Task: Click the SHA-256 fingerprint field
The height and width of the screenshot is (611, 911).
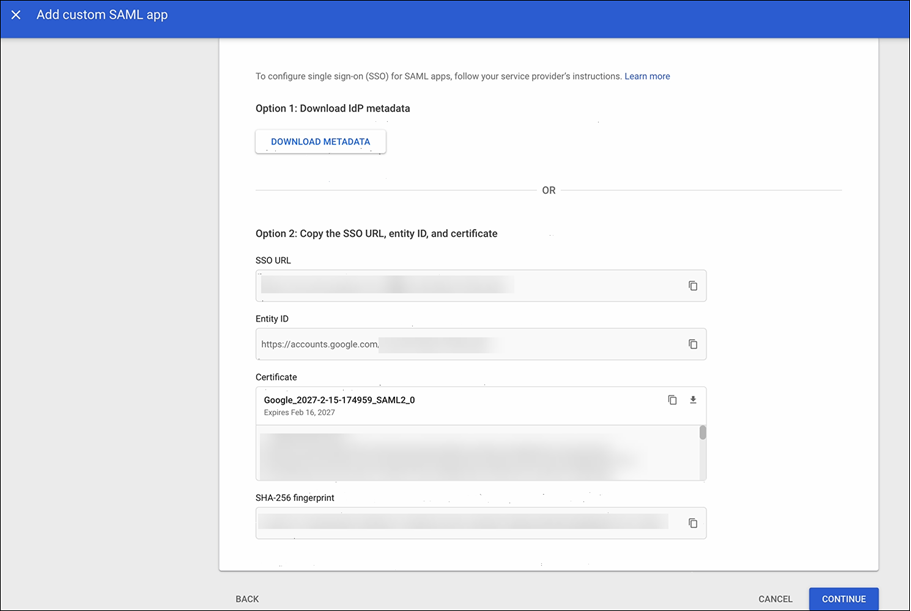Action: coord(460,522)
